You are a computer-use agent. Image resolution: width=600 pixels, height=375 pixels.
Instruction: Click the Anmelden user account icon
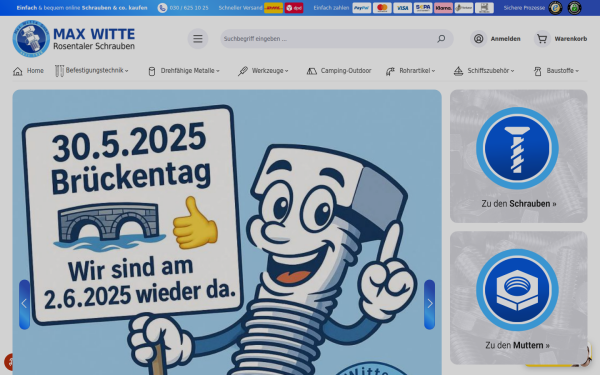tap(478, 39)
